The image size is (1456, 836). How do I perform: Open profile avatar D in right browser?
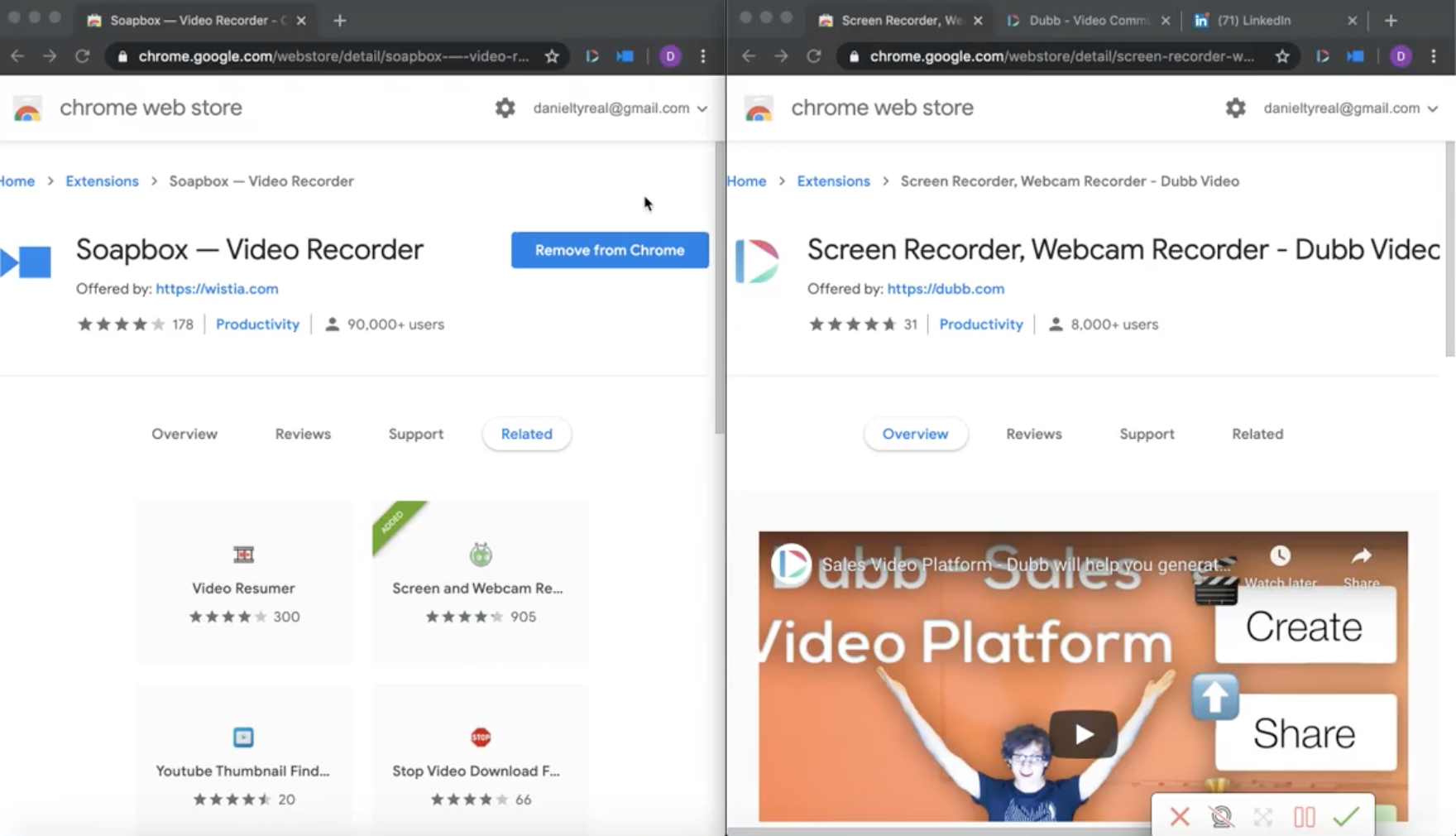pos(1401,56)
